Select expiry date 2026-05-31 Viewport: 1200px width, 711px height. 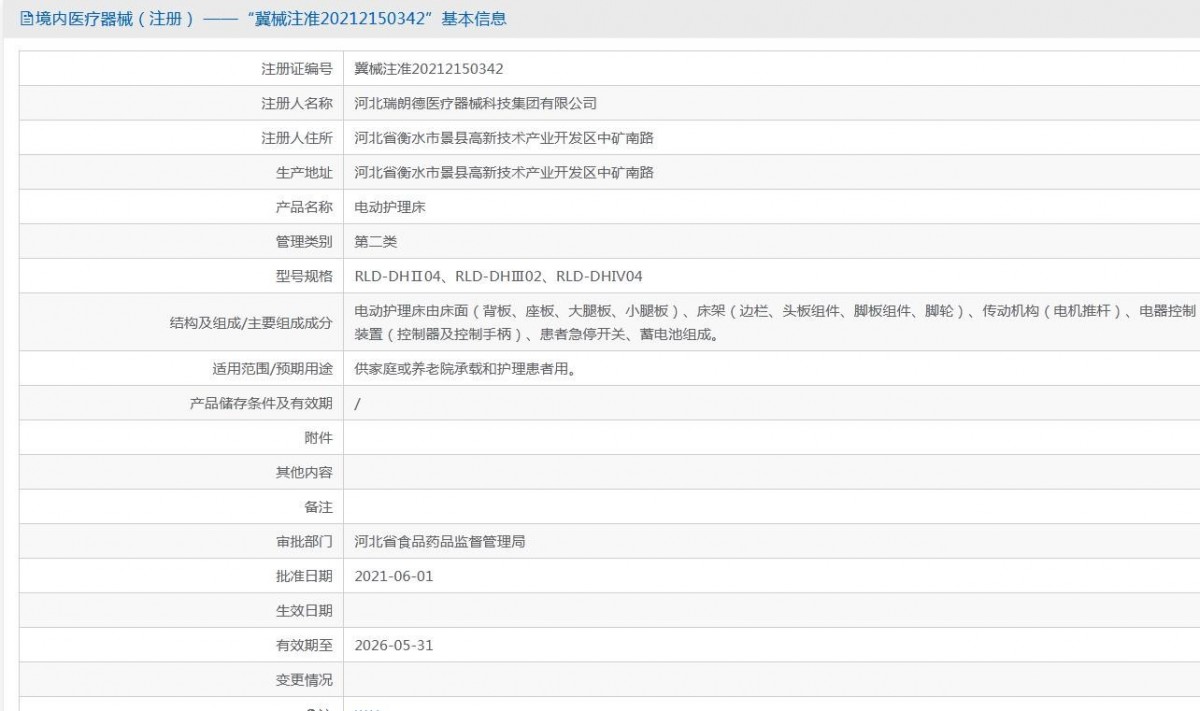(x=394, y=645)
